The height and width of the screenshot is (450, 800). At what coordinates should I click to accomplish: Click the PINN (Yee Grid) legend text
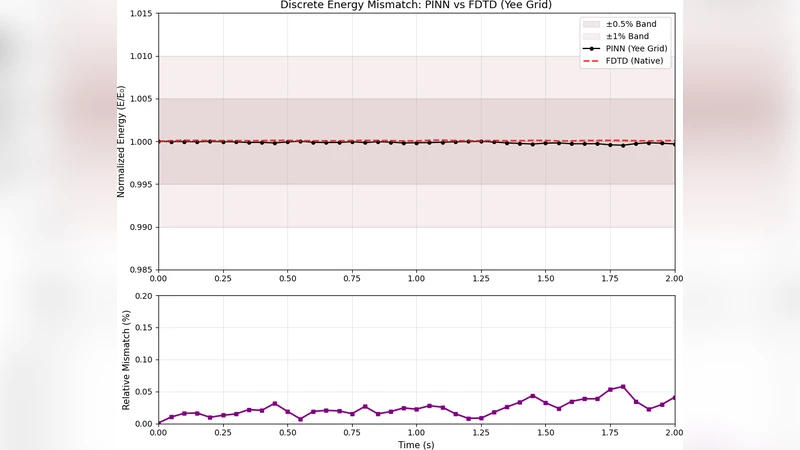[637, 48]
